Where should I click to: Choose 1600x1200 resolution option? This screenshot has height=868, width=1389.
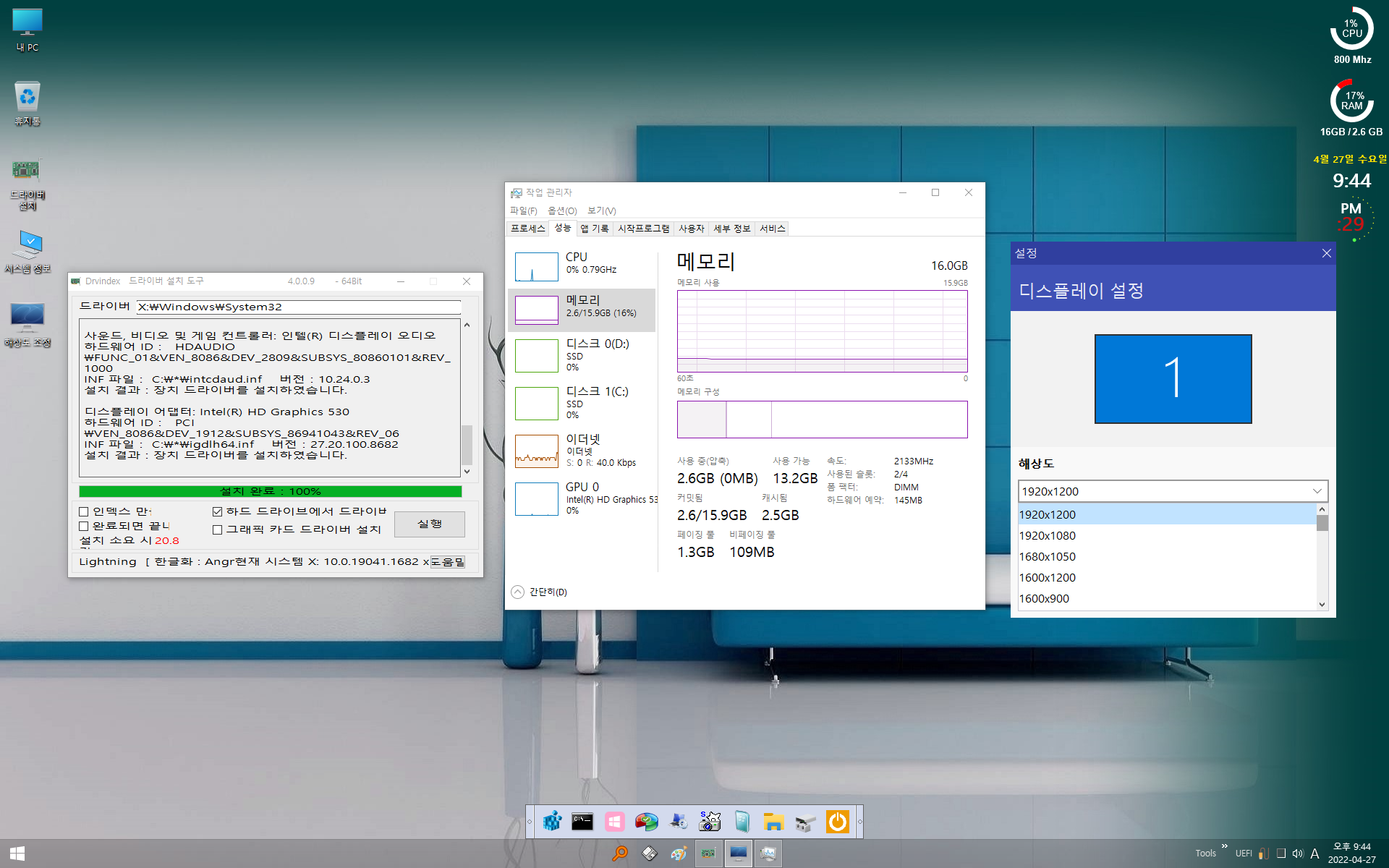tap(1167, 577)
